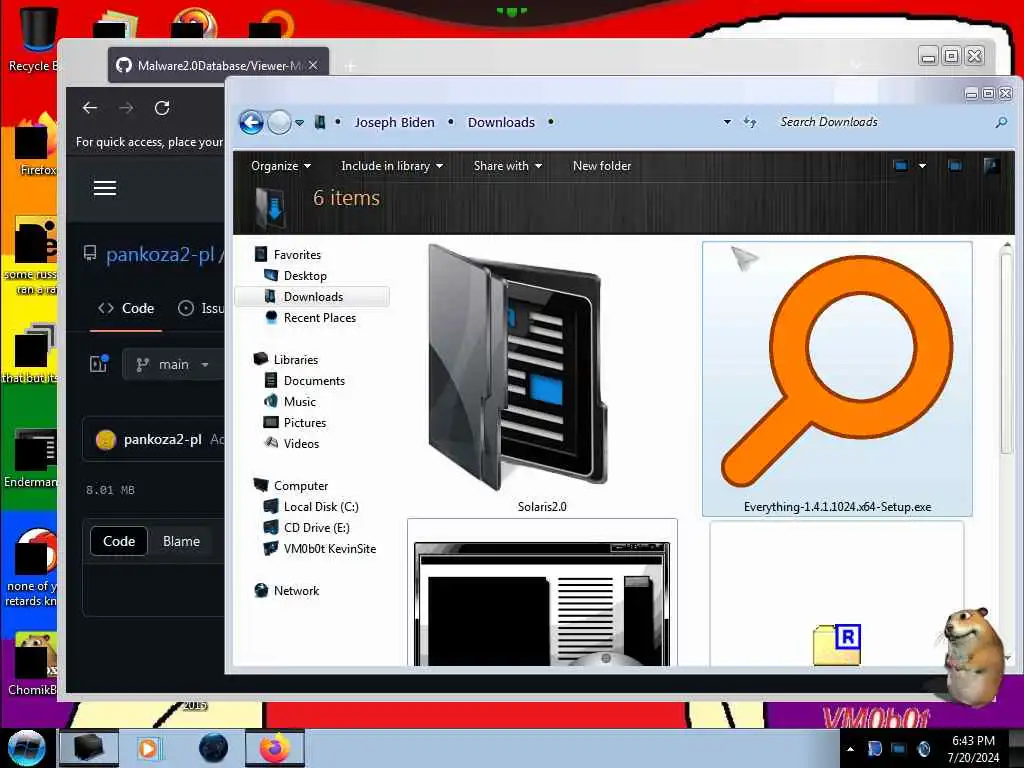Click the pankoza2-pl commit author name
This screenshot has width=1024, height=768.
[x=162, y=440]
